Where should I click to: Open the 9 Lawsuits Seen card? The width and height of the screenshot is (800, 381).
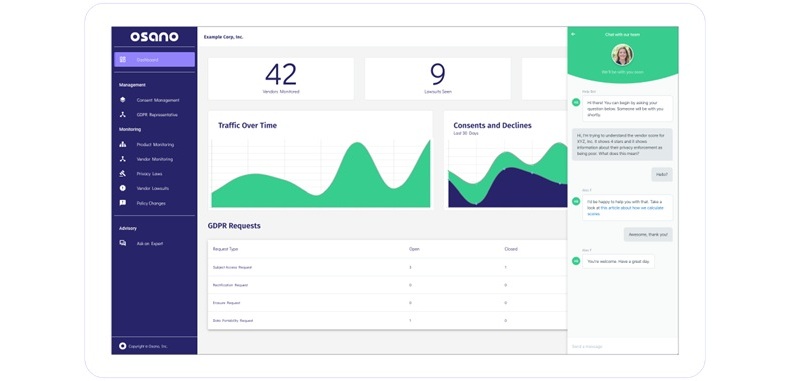(438, 79)
